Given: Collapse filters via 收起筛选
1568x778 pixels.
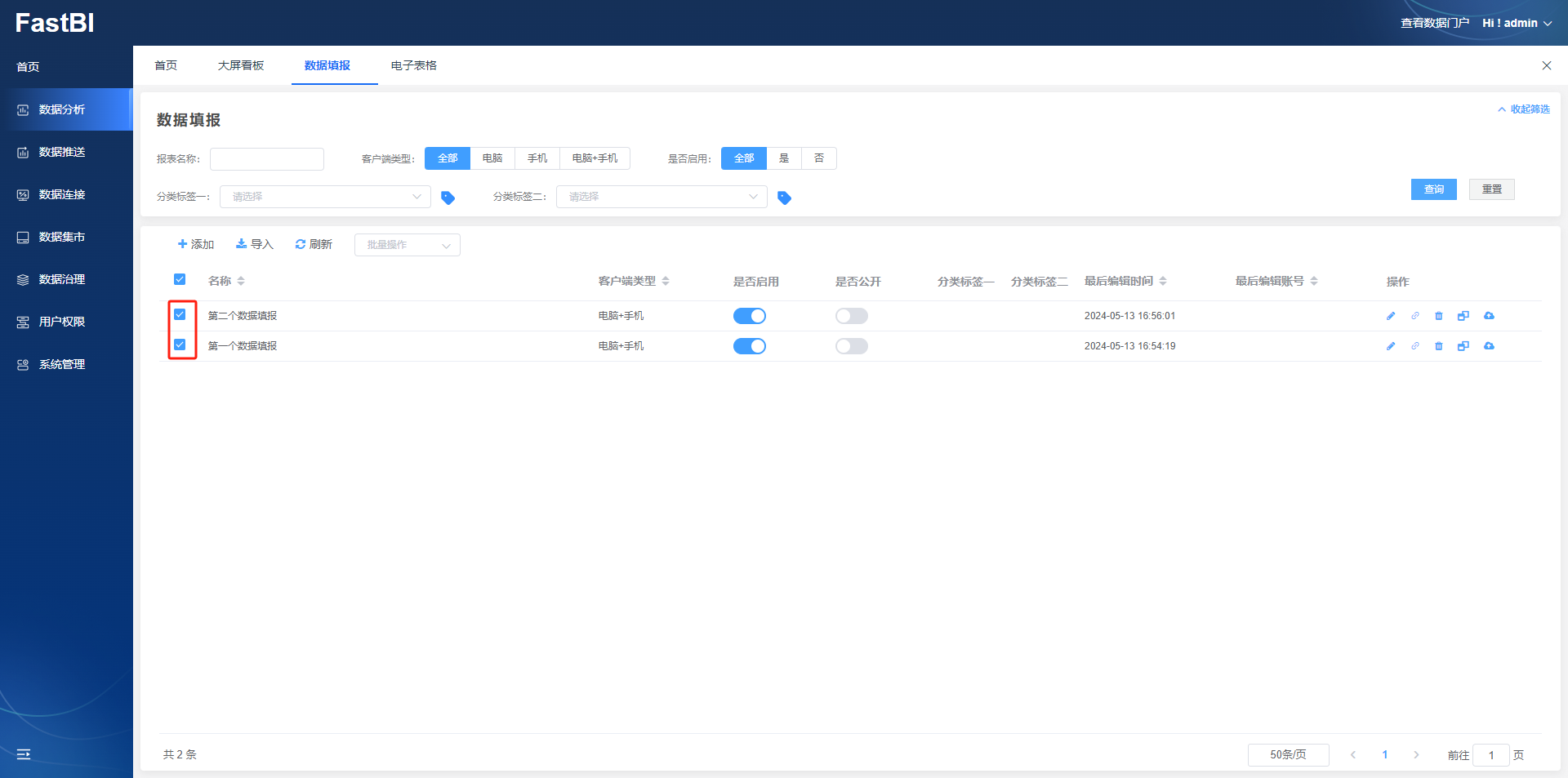Looking at the screenshot, I should 1524,109.
